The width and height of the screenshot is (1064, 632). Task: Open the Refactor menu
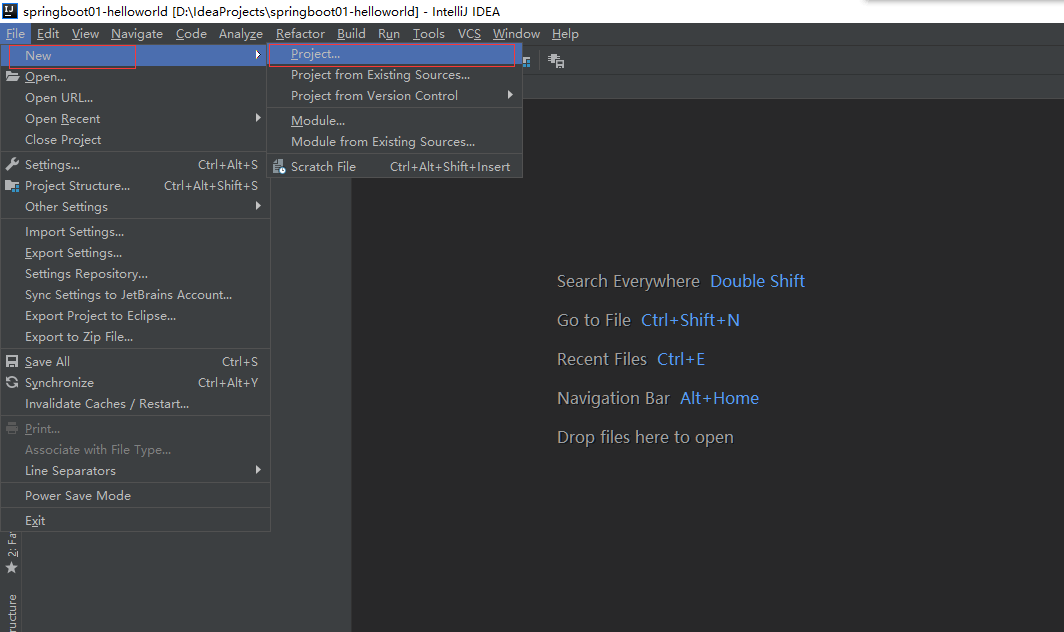[x=301, y=34]
